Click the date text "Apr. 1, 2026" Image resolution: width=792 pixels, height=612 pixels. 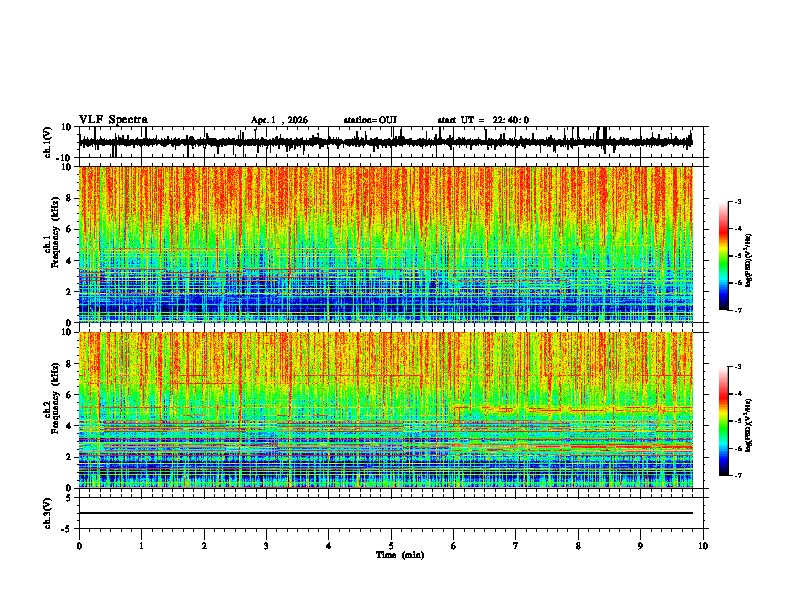(x=279, y=120)
